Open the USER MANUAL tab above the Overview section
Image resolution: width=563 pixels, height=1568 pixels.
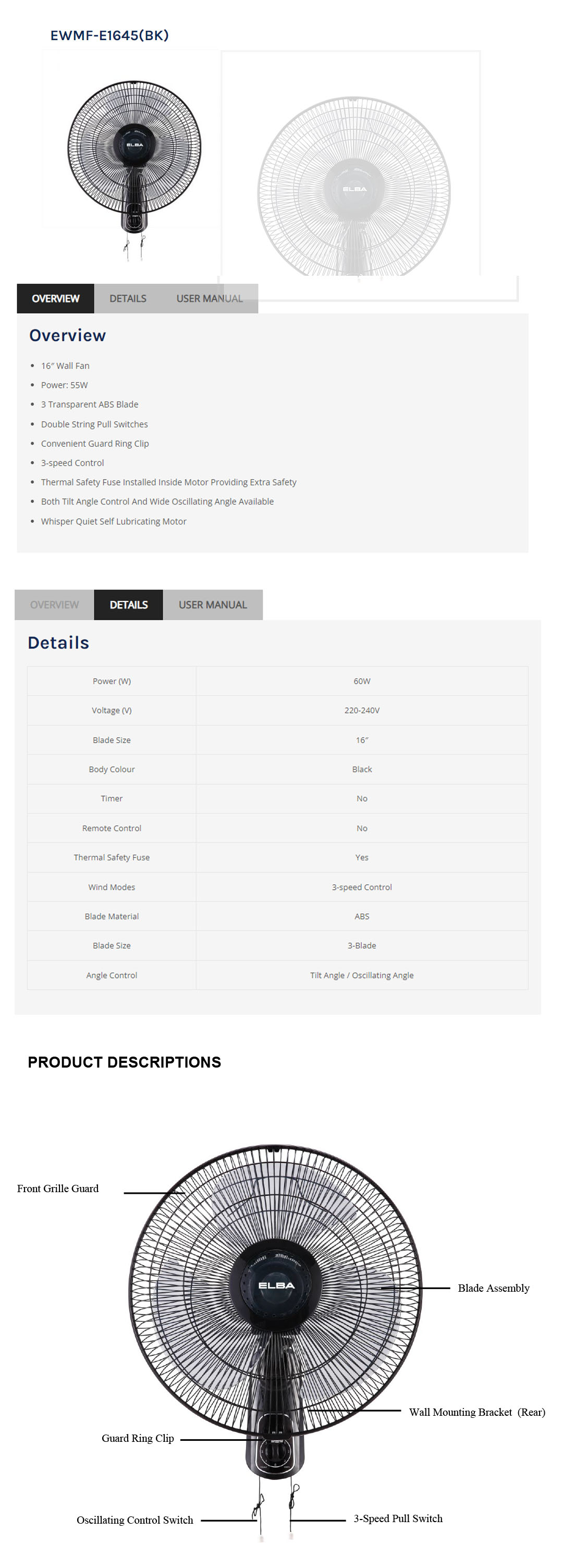click(x=210, y=298)
